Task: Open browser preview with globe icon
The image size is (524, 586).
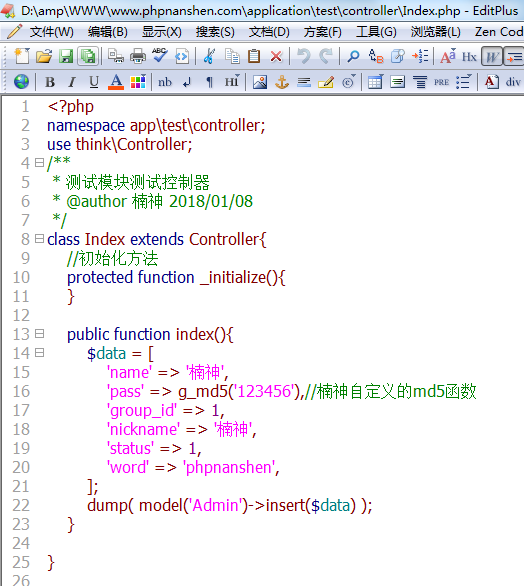Action: point(21,81)
